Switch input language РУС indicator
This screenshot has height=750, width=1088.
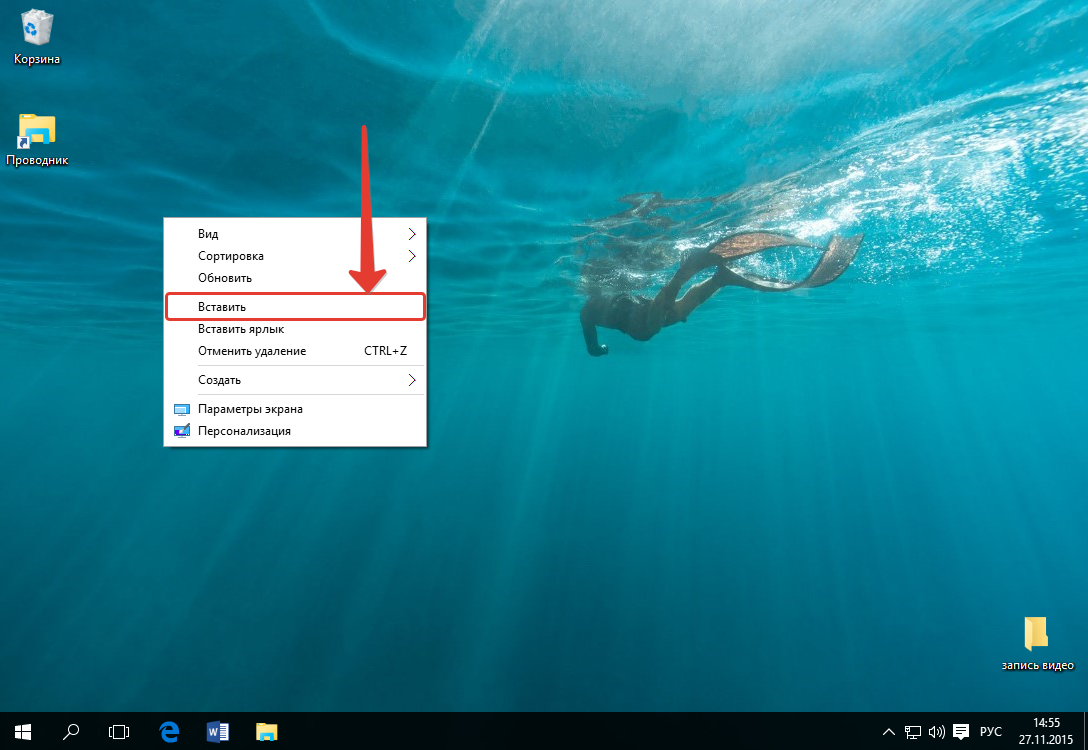[991, 732]
